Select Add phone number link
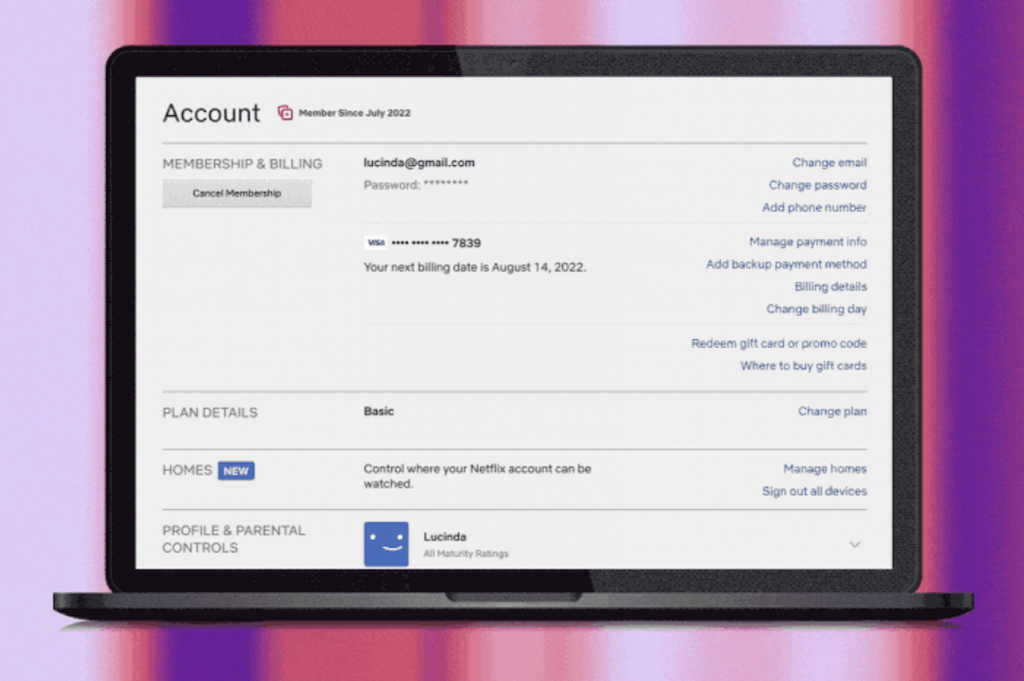1024x681 pixels. 814,208
